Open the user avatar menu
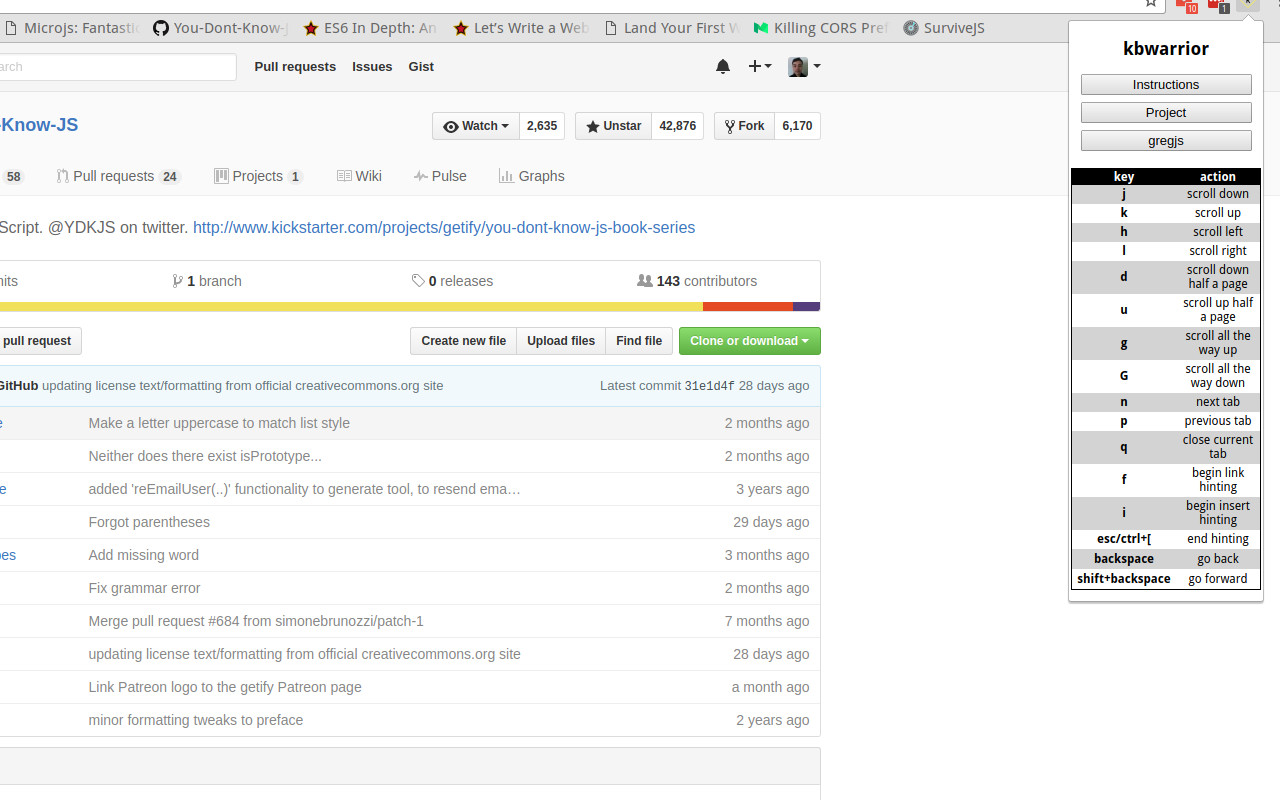Viewport: 1280px width, 800px height. [x=804, y=67]
